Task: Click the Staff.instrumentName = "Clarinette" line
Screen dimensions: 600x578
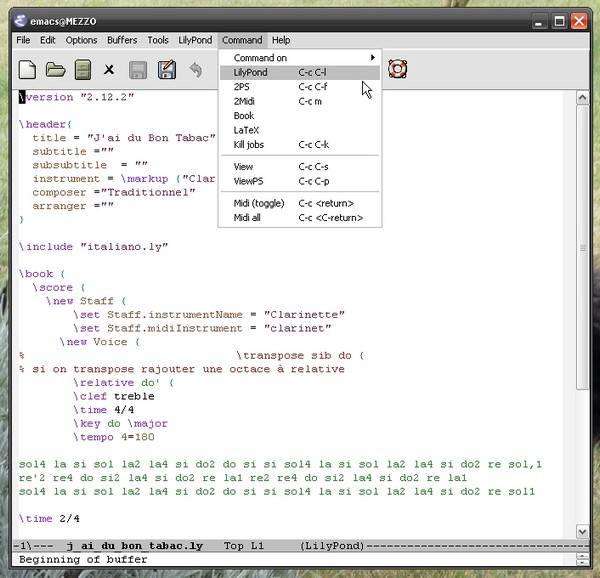Action: (209, 315)
